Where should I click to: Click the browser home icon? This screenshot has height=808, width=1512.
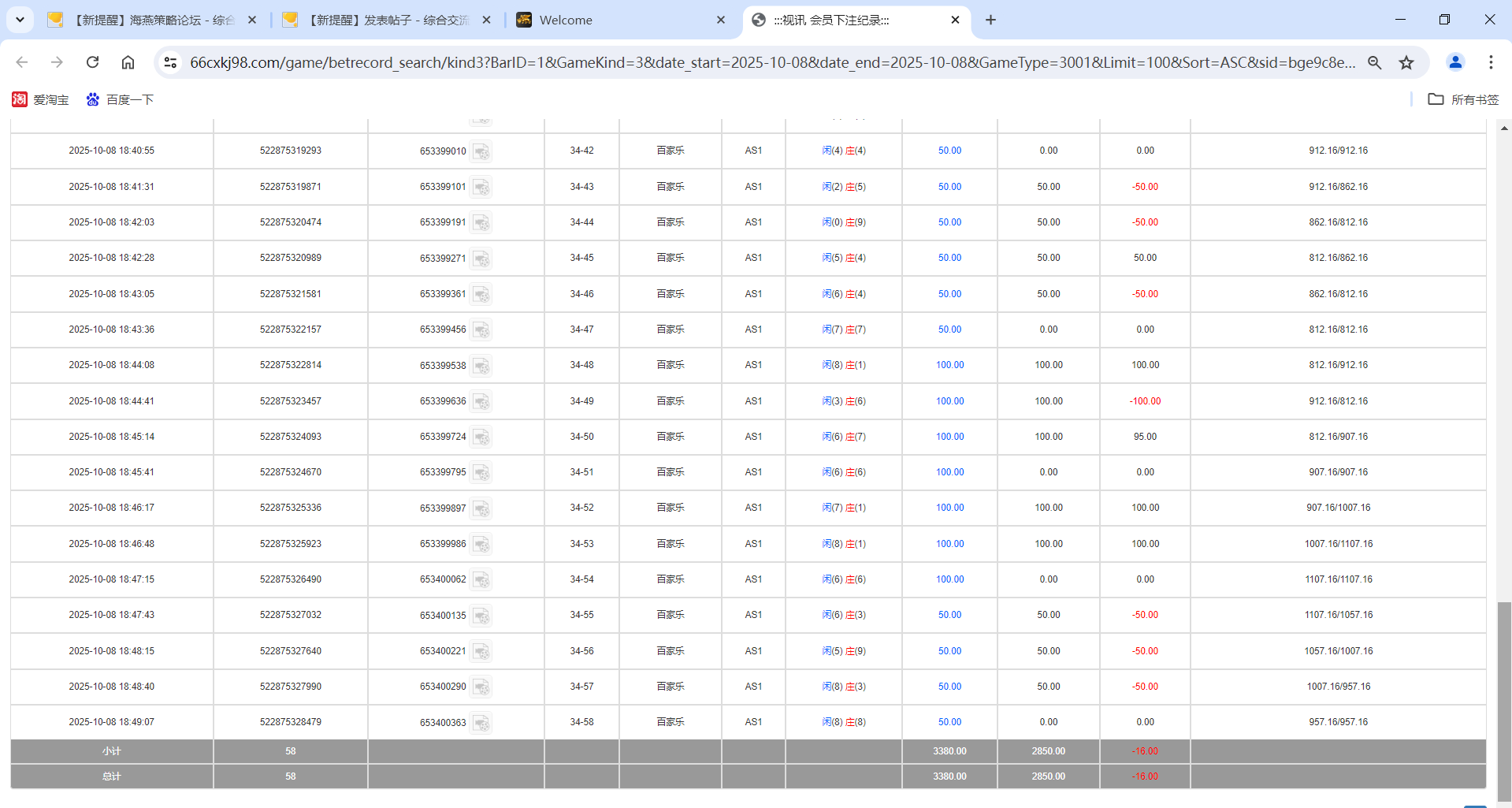(x=128, y=62)
